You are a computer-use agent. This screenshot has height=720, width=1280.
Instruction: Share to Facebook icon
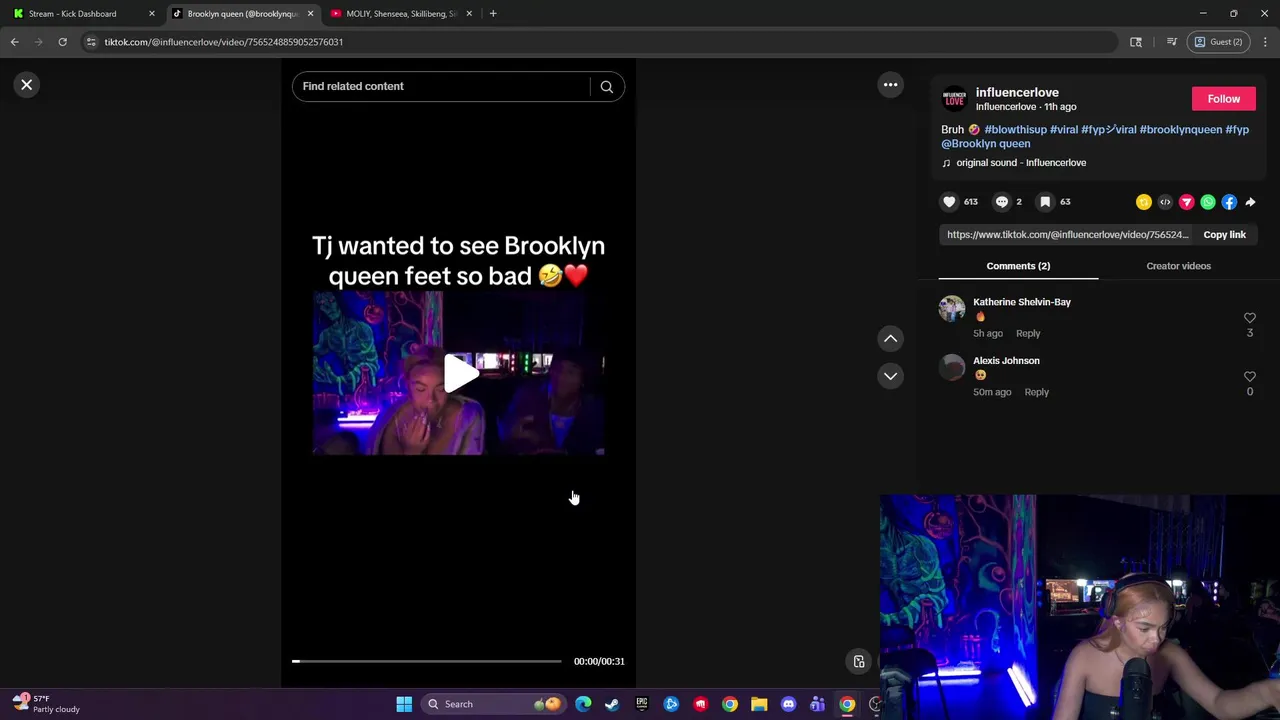[1229, 202]
